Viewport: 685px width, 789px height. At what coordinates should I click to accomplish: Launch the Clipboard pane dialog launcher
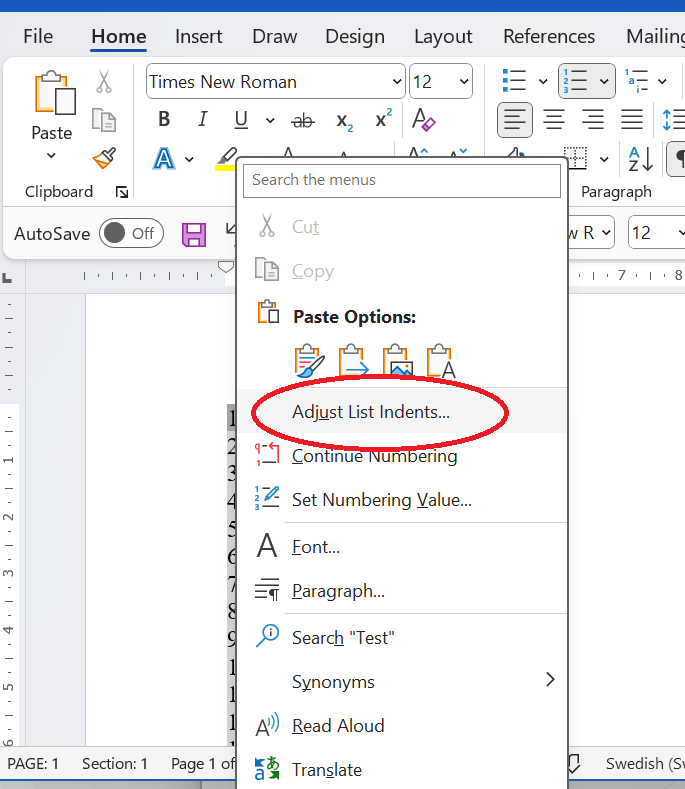[x=122, y=192]
